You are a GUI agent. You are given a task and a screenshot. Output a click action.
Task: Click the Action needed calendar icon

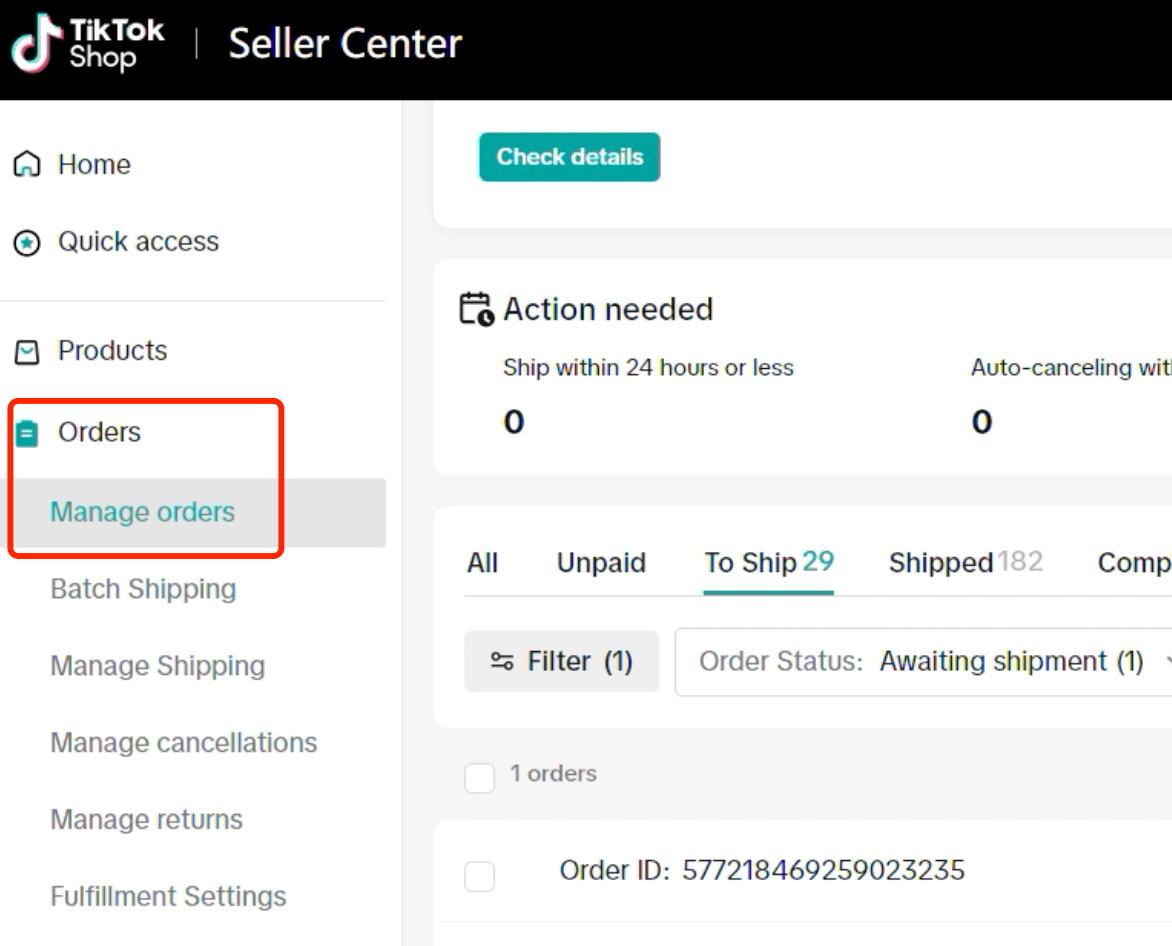click(477, 309)
